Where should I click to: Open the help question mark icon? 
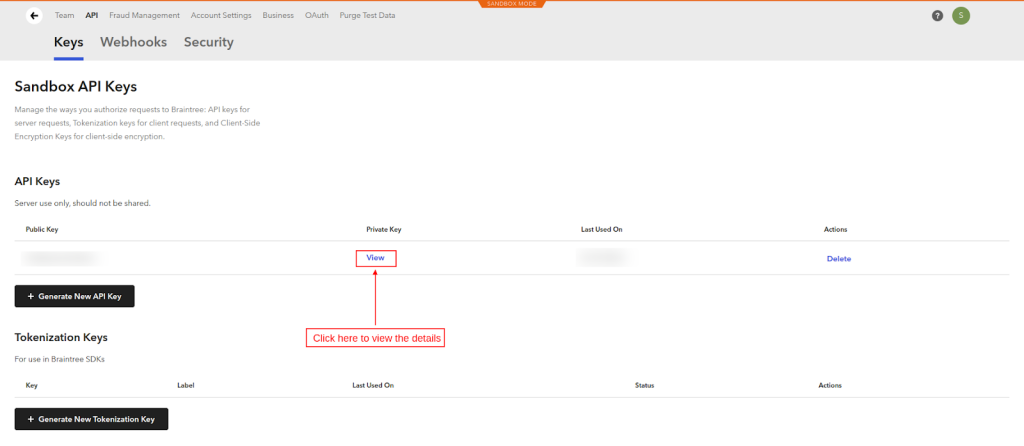937,16
